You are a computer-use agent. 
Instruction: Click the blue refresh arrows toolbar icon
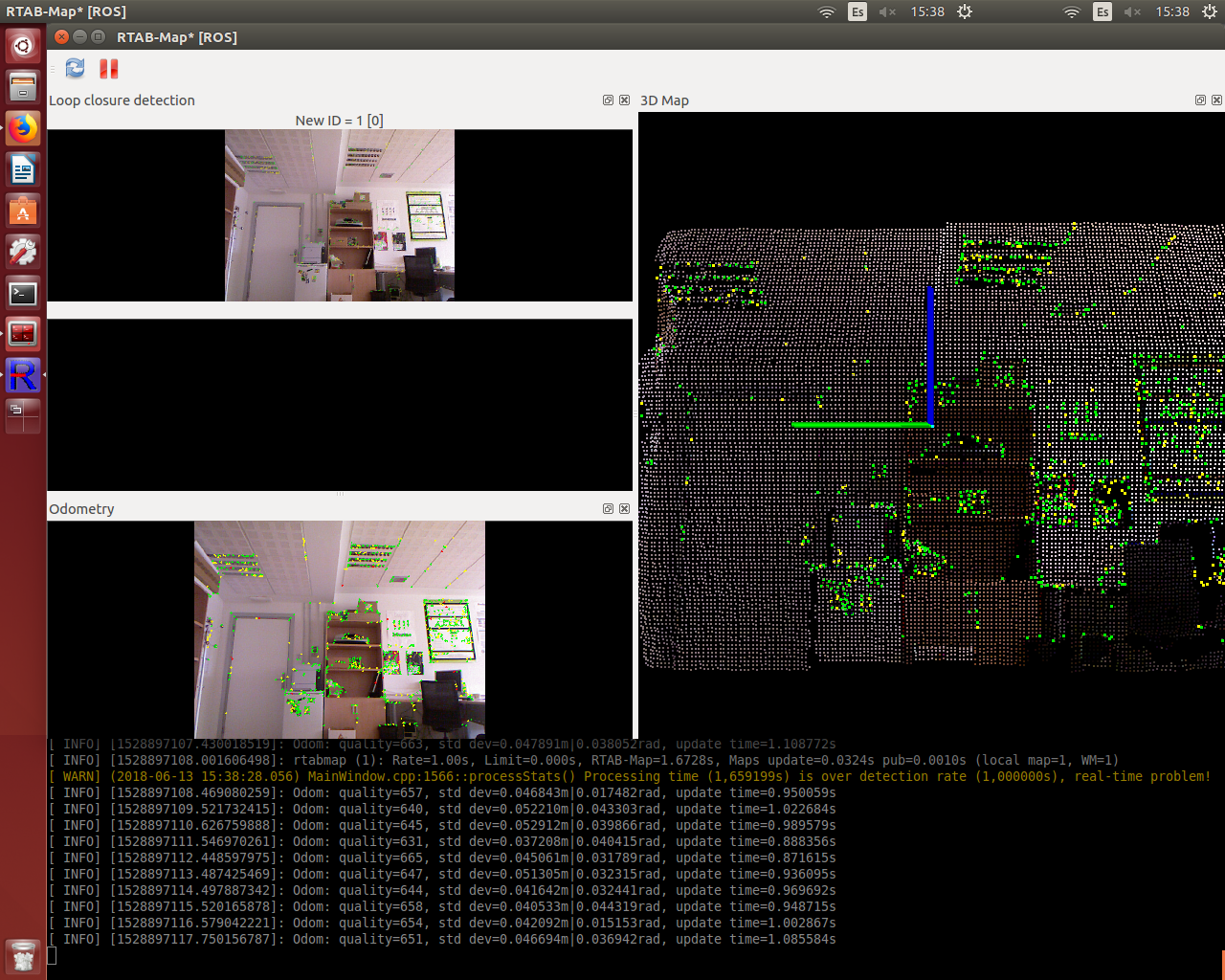tap(75, 69)
